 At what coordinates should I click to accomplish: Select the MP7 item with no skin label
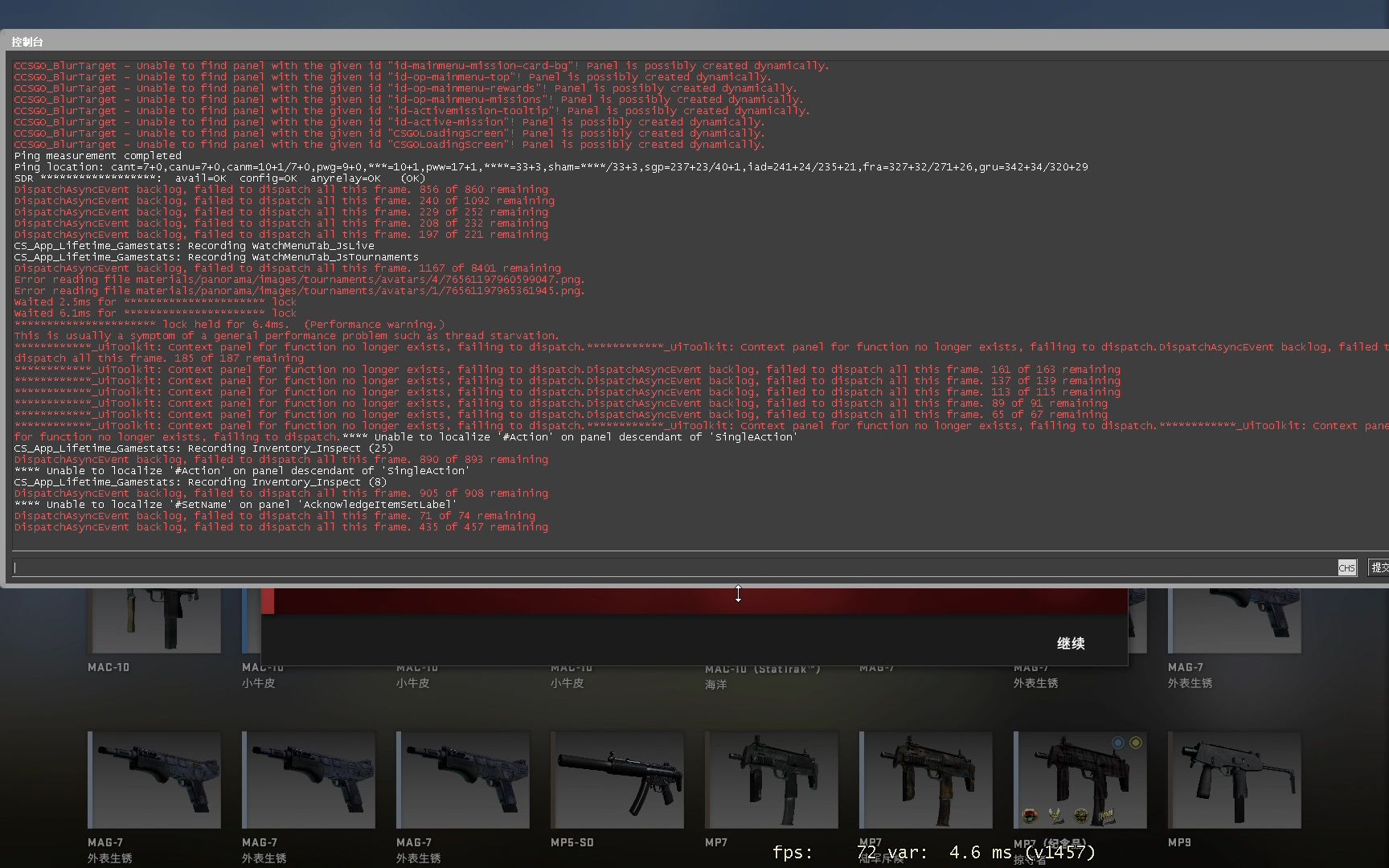(x=772, y=780)
